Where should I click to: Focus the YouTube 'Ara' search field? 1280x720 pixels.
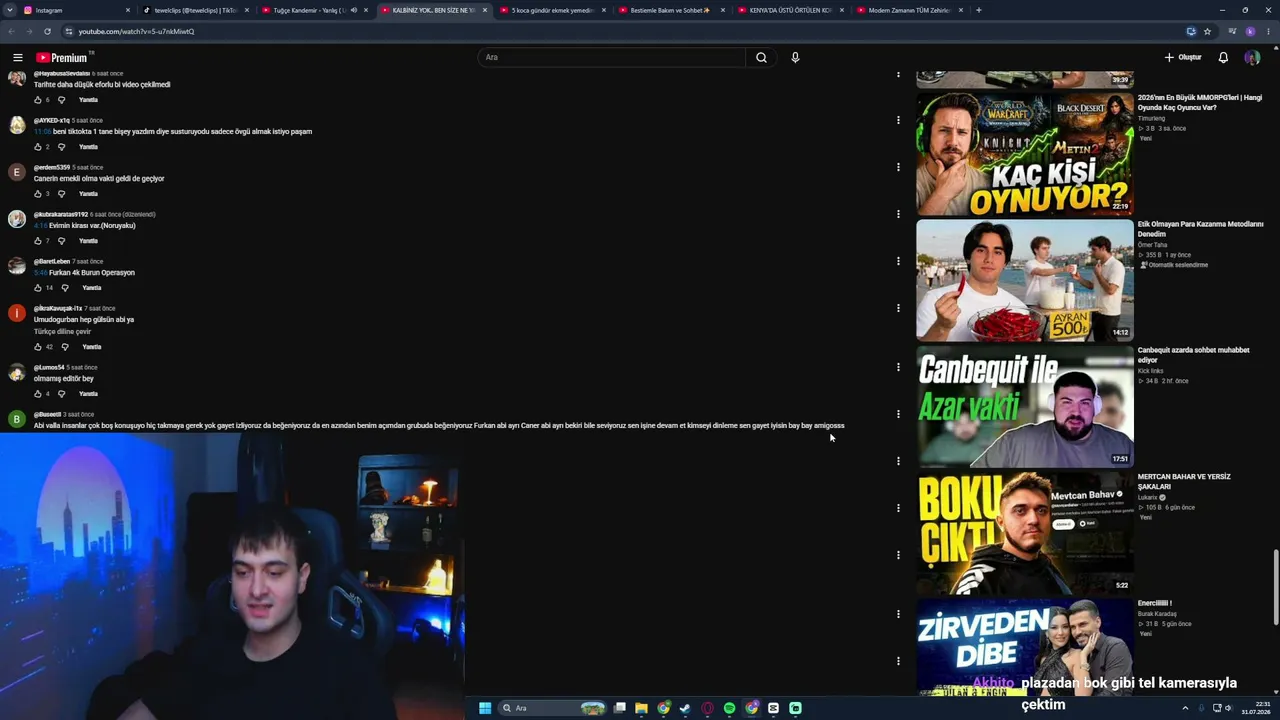612,58
